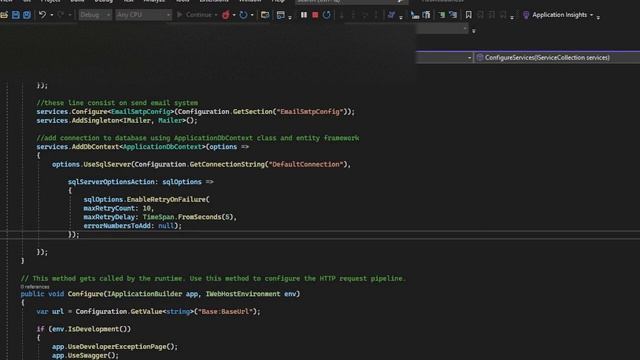Click app.UseDeveloperExceptionPage() line
This screenshot has width=640, height=360.
point(115,346)
